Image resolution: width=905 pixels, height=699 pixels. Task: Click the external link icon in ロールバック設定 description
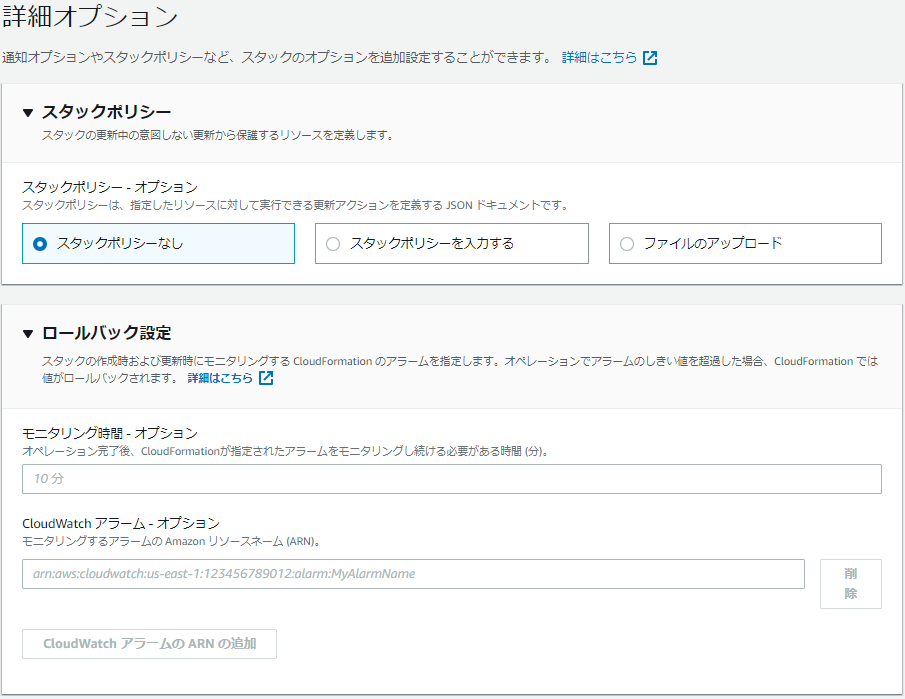click(x=264, y=378)
